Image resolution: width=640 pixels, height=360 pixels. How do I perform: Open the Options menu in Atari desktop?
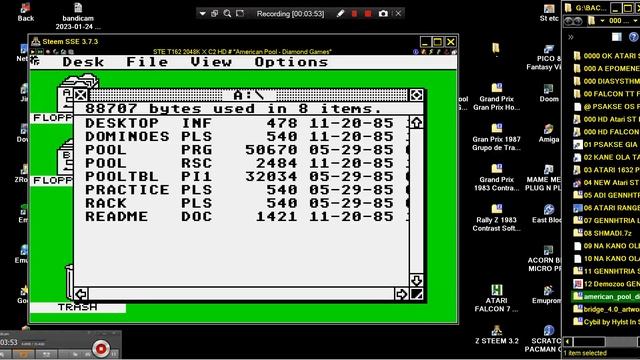tap(291, 62)
